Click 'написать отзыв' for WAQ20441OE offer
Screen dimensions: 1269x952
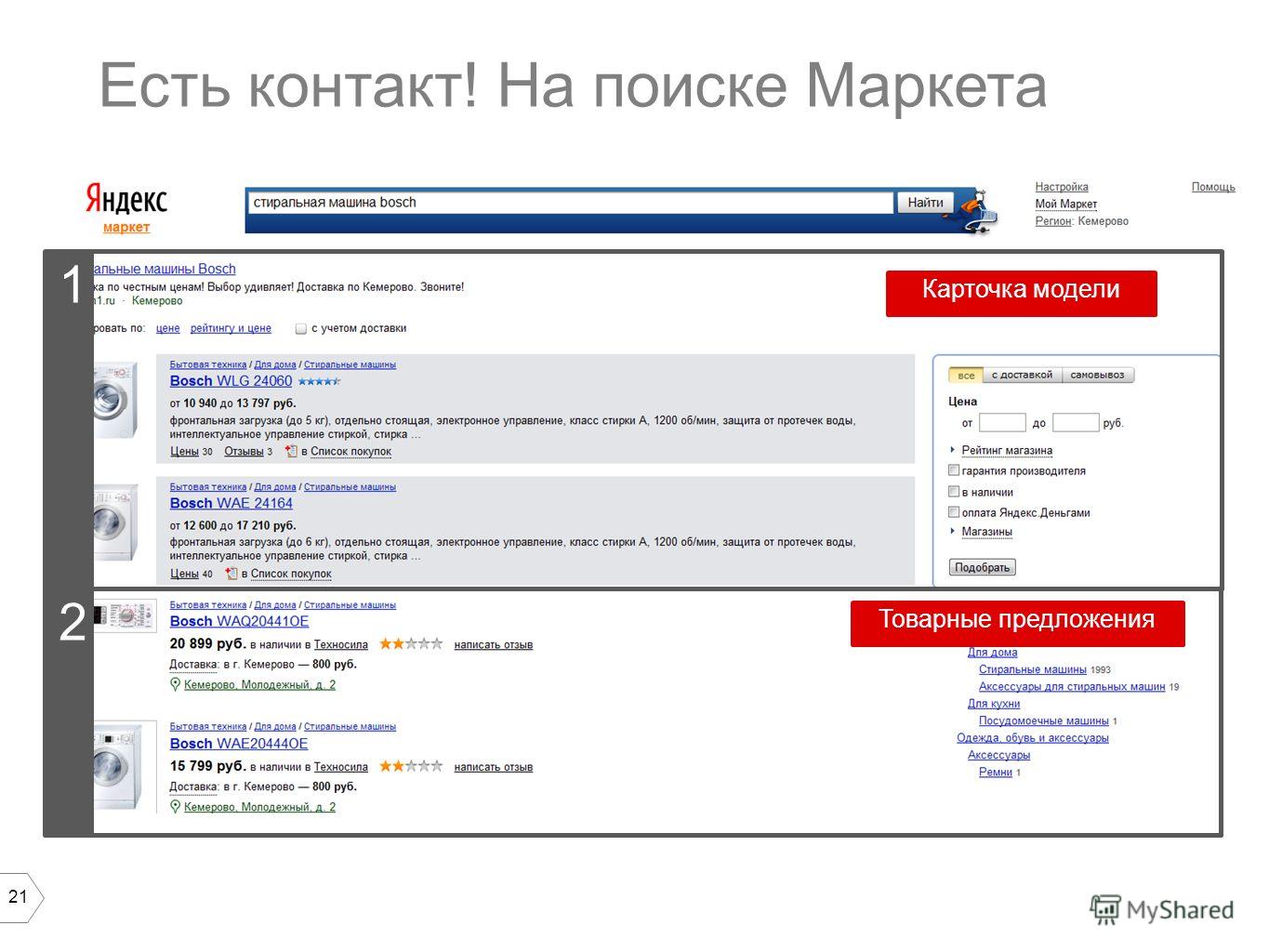point(493,644)
